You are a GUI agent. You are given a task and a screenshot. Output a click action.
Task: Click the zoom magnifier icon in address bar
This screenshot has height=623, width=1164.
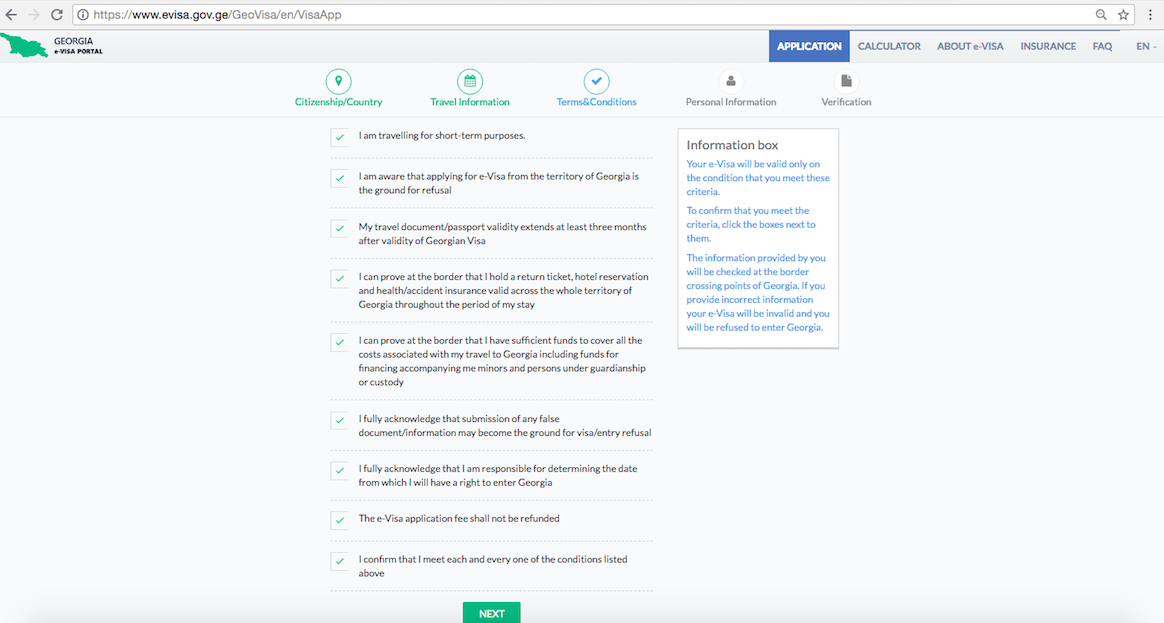1101,15
